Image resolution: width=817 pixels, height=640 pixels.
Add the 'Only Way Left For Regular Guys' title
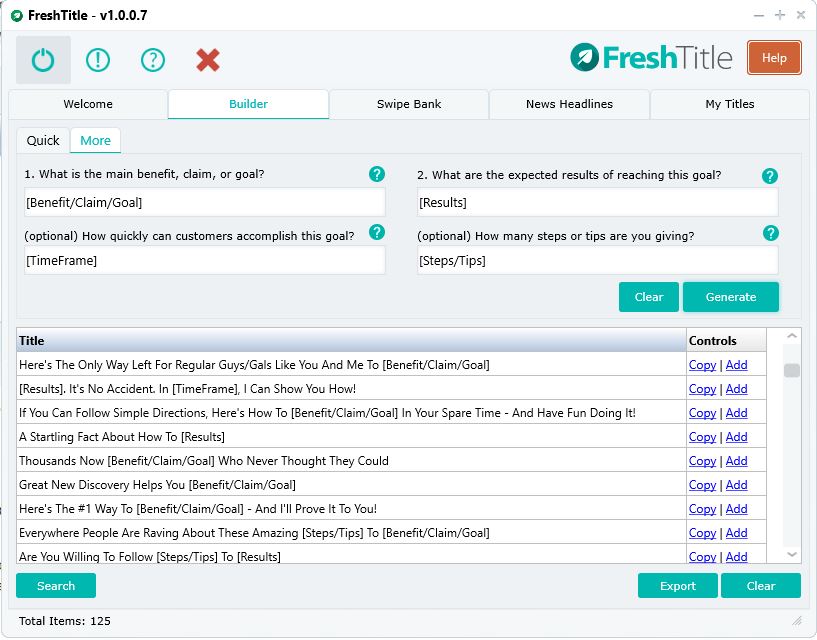[x=737, y=365]
